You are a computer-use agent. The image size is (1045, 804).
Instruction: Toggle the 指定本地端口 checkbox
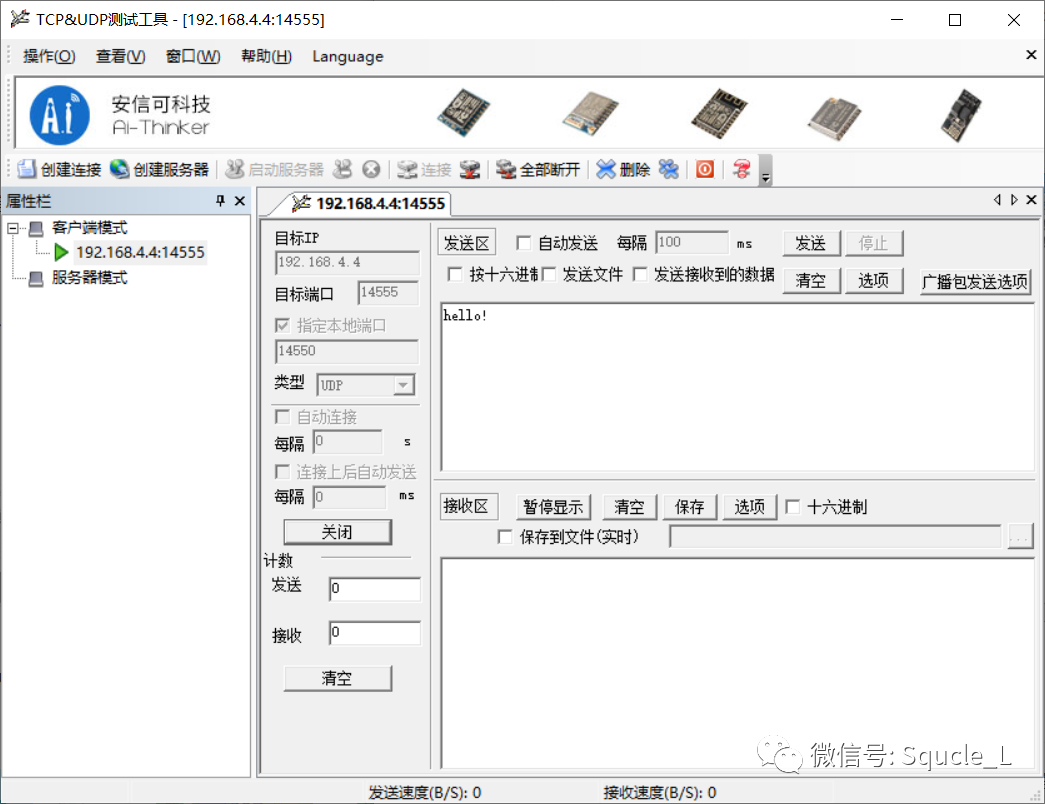(x=283, y=325)
